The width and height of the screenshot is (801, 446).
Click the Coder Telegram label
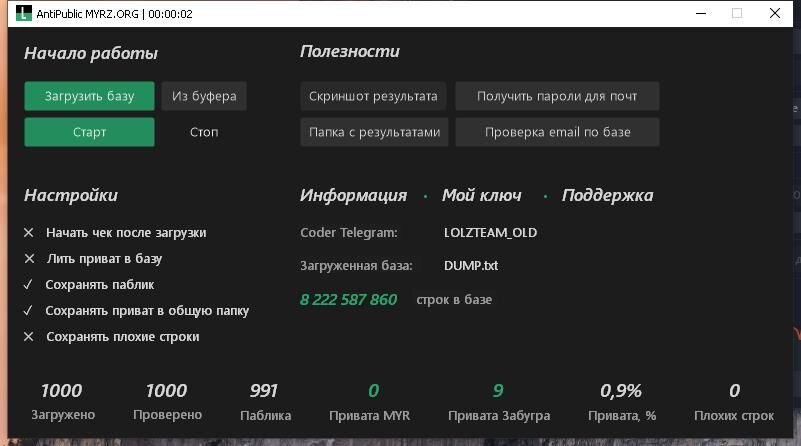click(x=348, y=232)
